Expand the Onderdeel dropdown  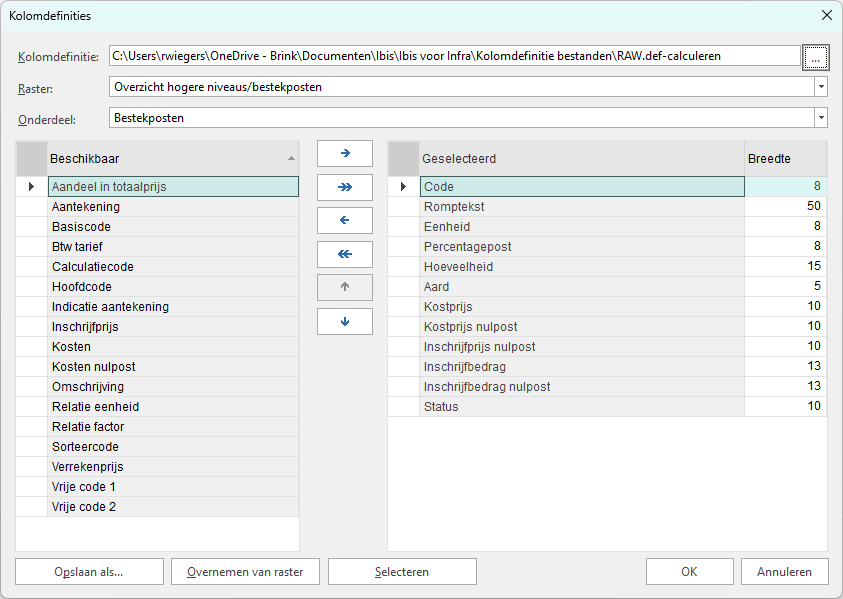(x=821, y=118)
